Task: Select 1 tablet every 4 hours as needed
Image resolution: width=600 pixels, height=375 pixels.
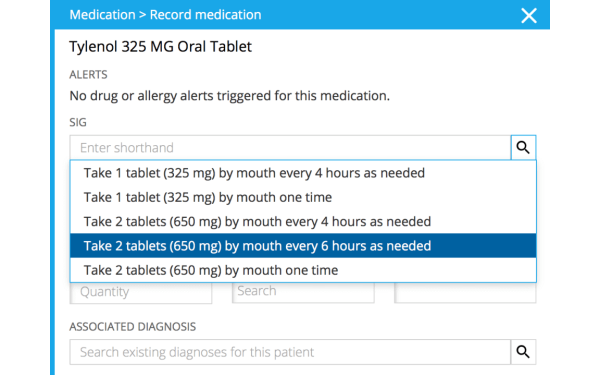Action: point(303,173)
